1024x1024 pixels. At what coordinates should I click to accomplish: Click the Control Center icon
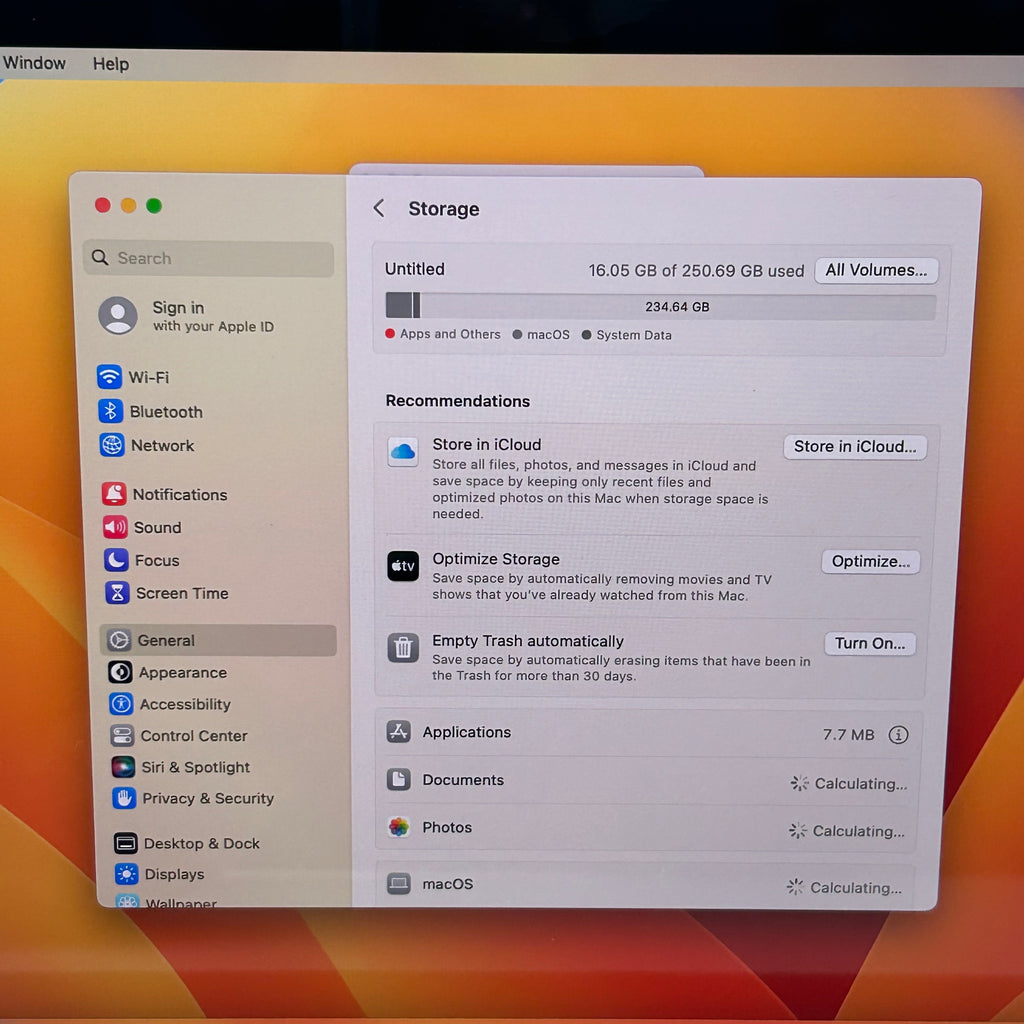tap(122, 735)
